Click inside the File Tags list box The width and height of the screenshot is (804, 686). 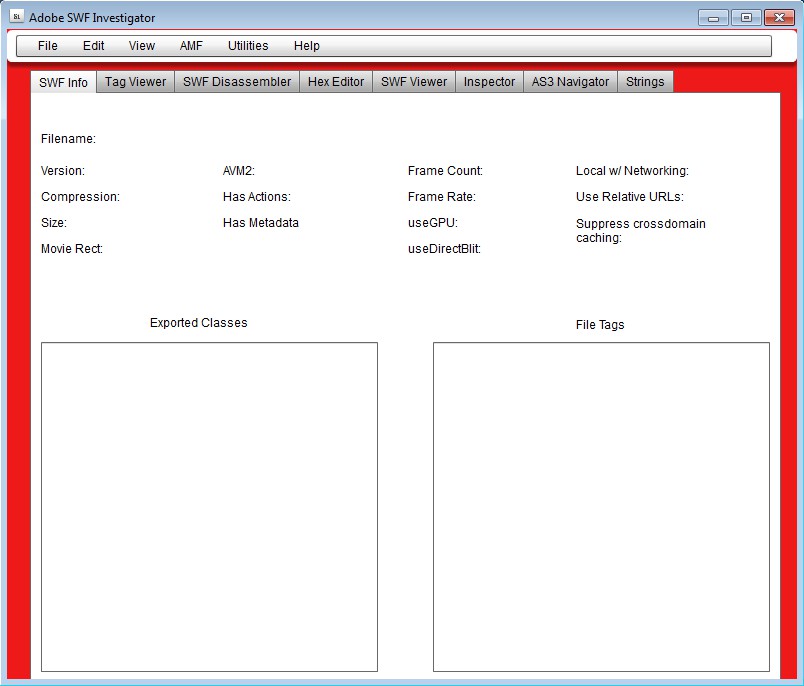[x=601, y=507]
